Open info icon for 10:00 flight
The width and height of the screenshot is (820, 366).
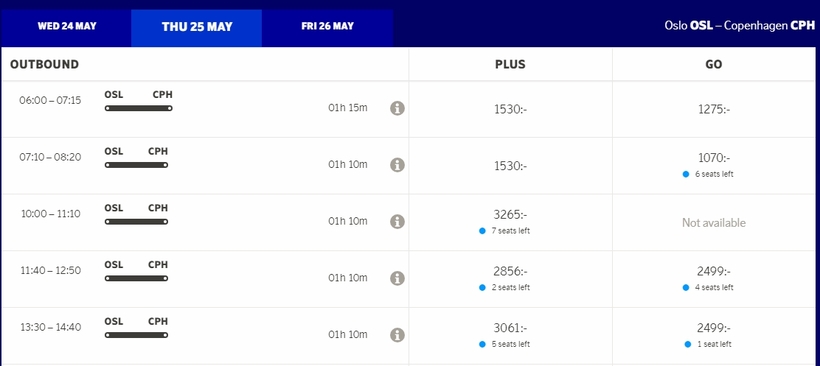pos(397,221)
